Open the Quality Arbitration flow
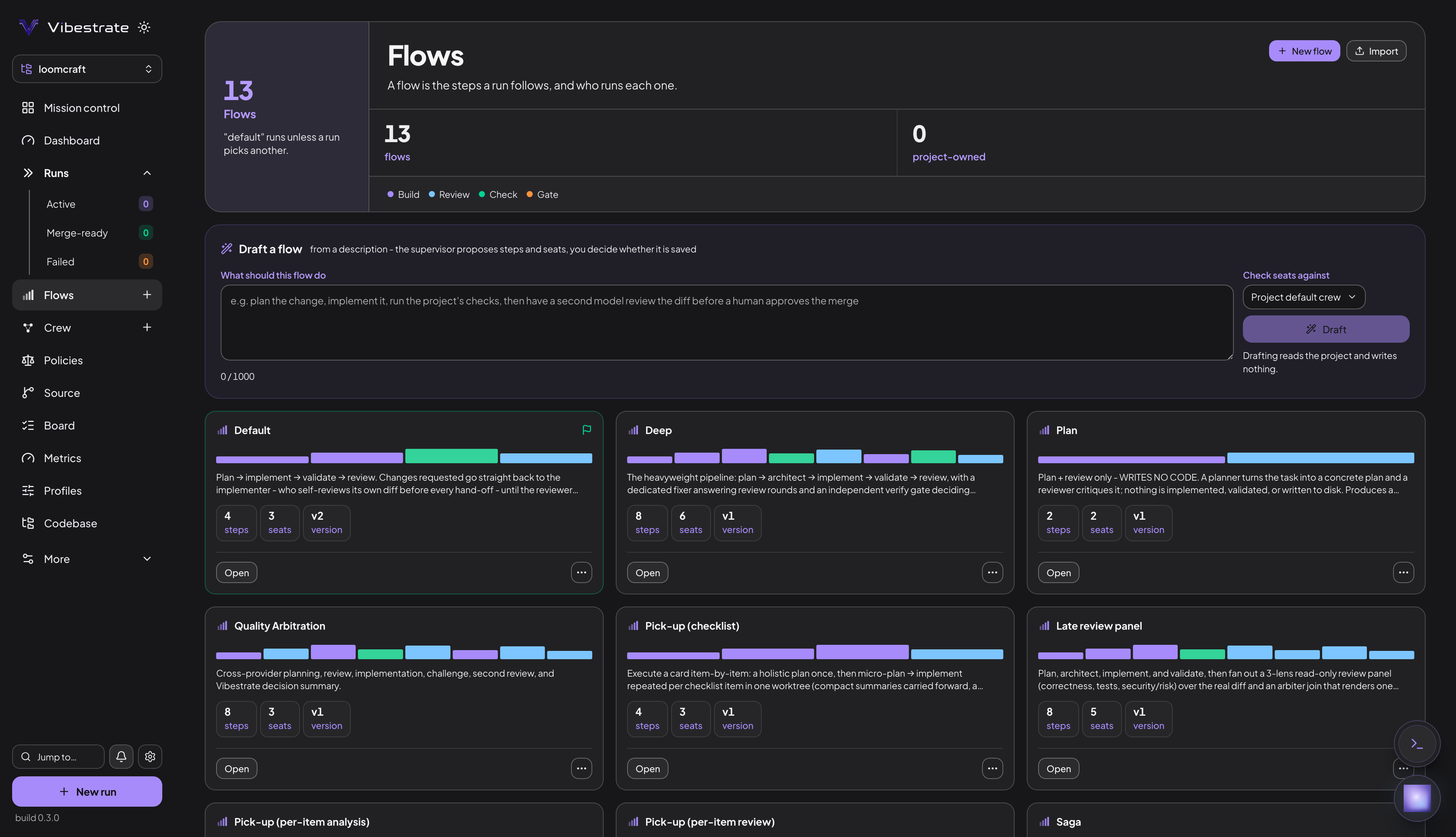 [236, 769]
